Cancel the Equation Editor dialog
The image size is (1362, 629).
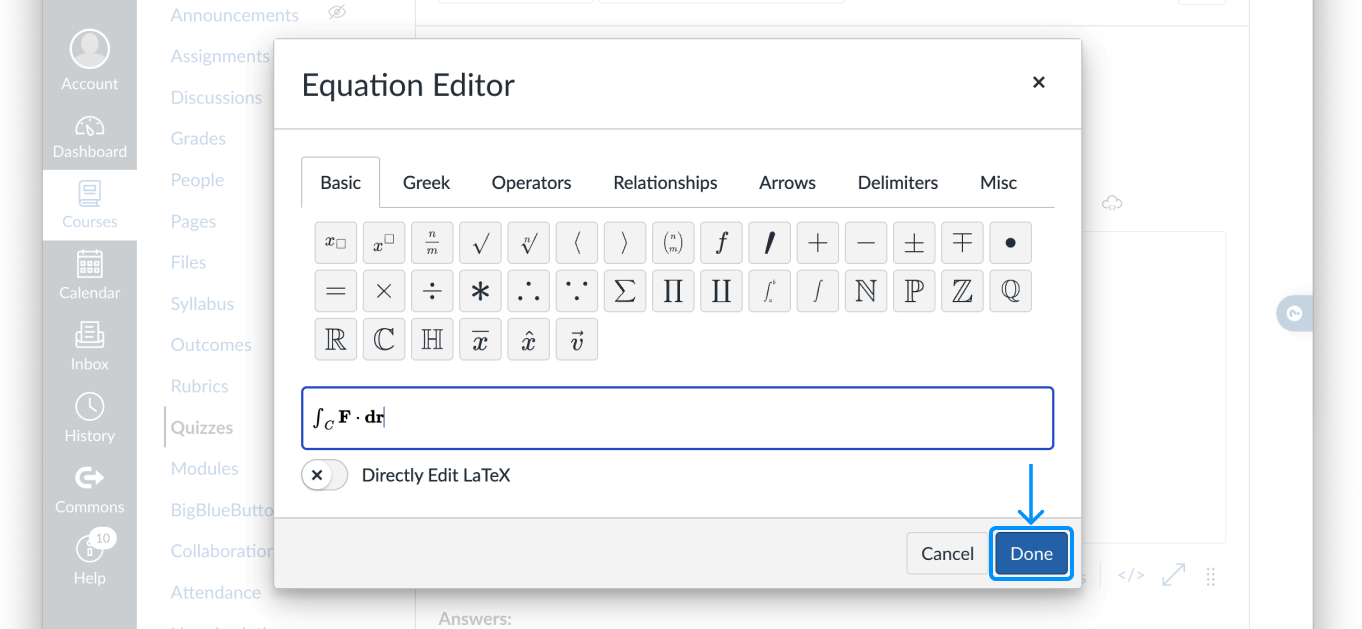click(947, 553)
